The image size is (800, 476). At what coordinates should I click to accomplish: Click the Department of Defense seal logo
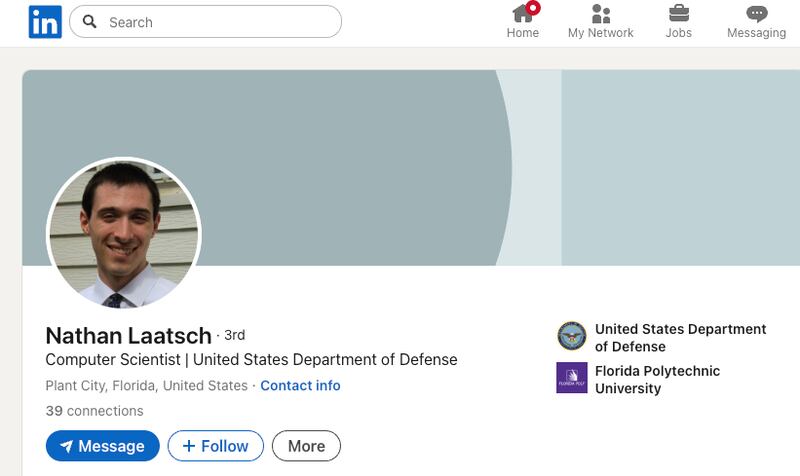(572, 337)
